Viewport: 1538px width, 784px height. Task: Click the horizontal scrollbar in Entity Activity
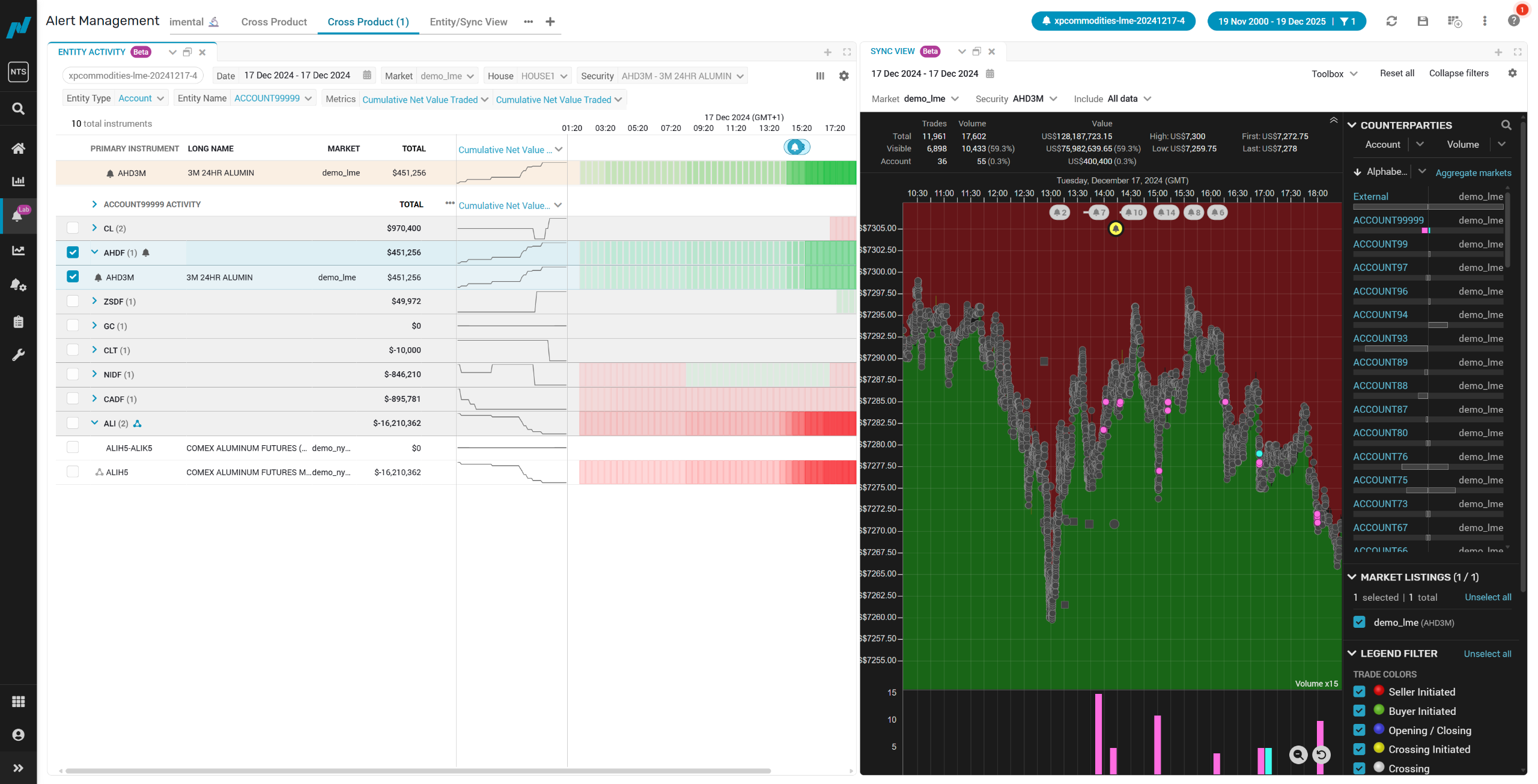click(418, 771)
